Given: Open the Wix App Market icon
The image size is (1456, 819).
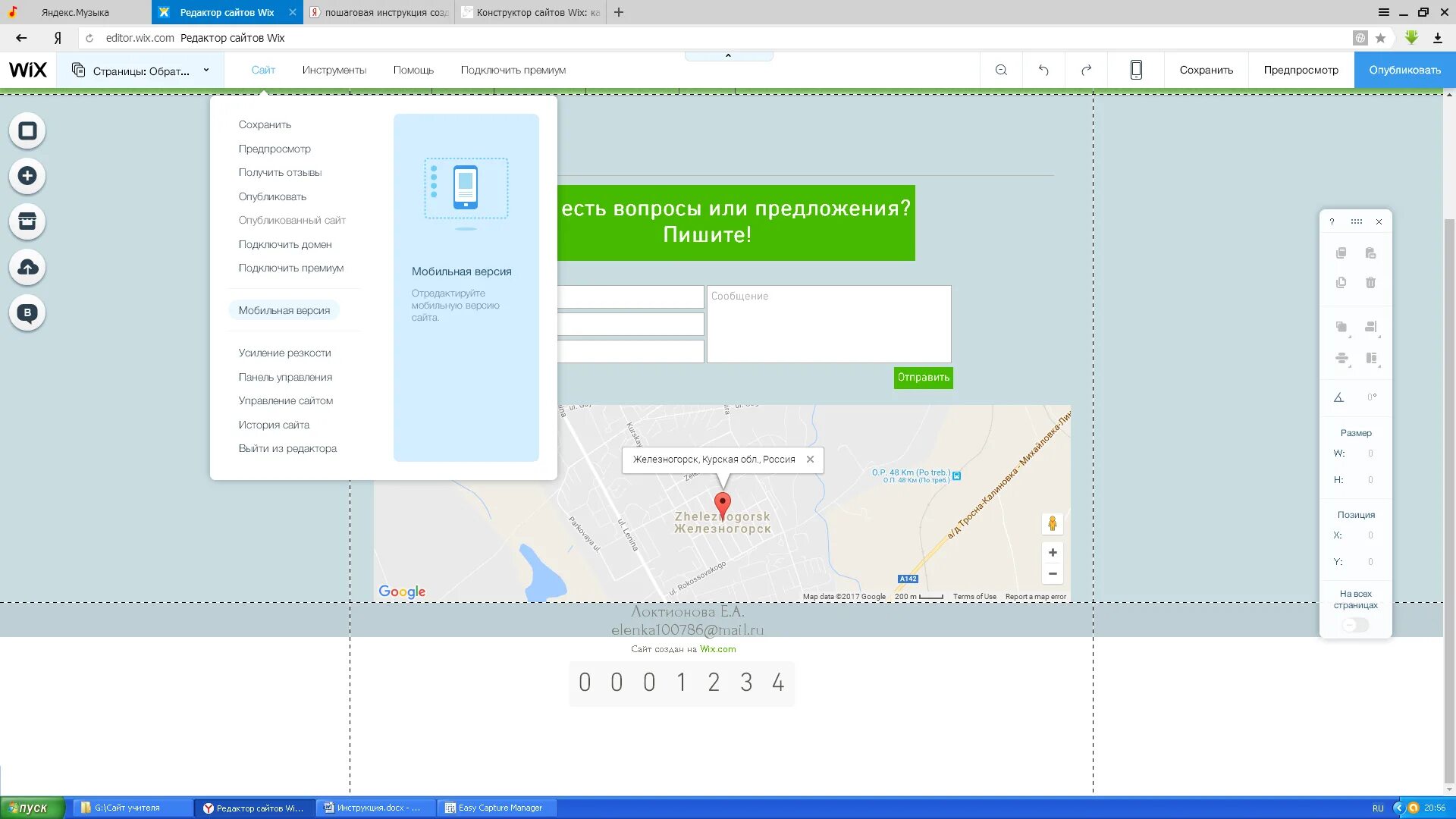Looking at the screenshot, I should click(x=27, y=221).
